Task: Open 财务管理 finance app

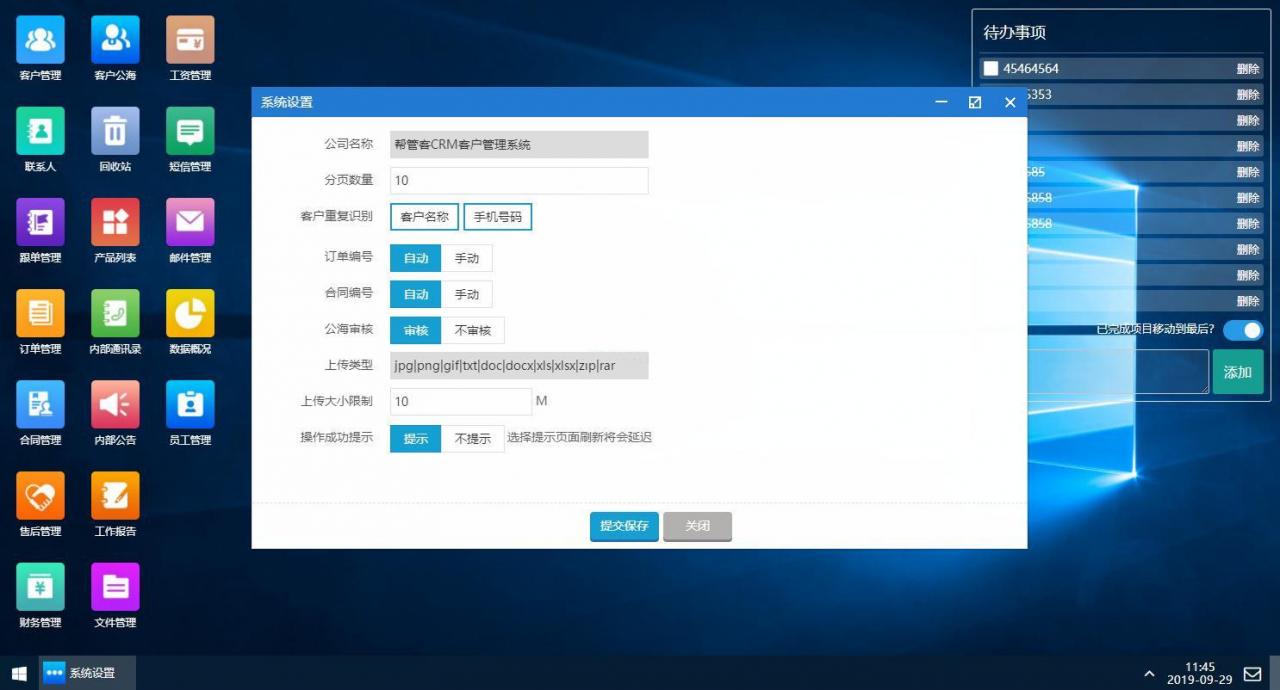Action: coord(39,586)
